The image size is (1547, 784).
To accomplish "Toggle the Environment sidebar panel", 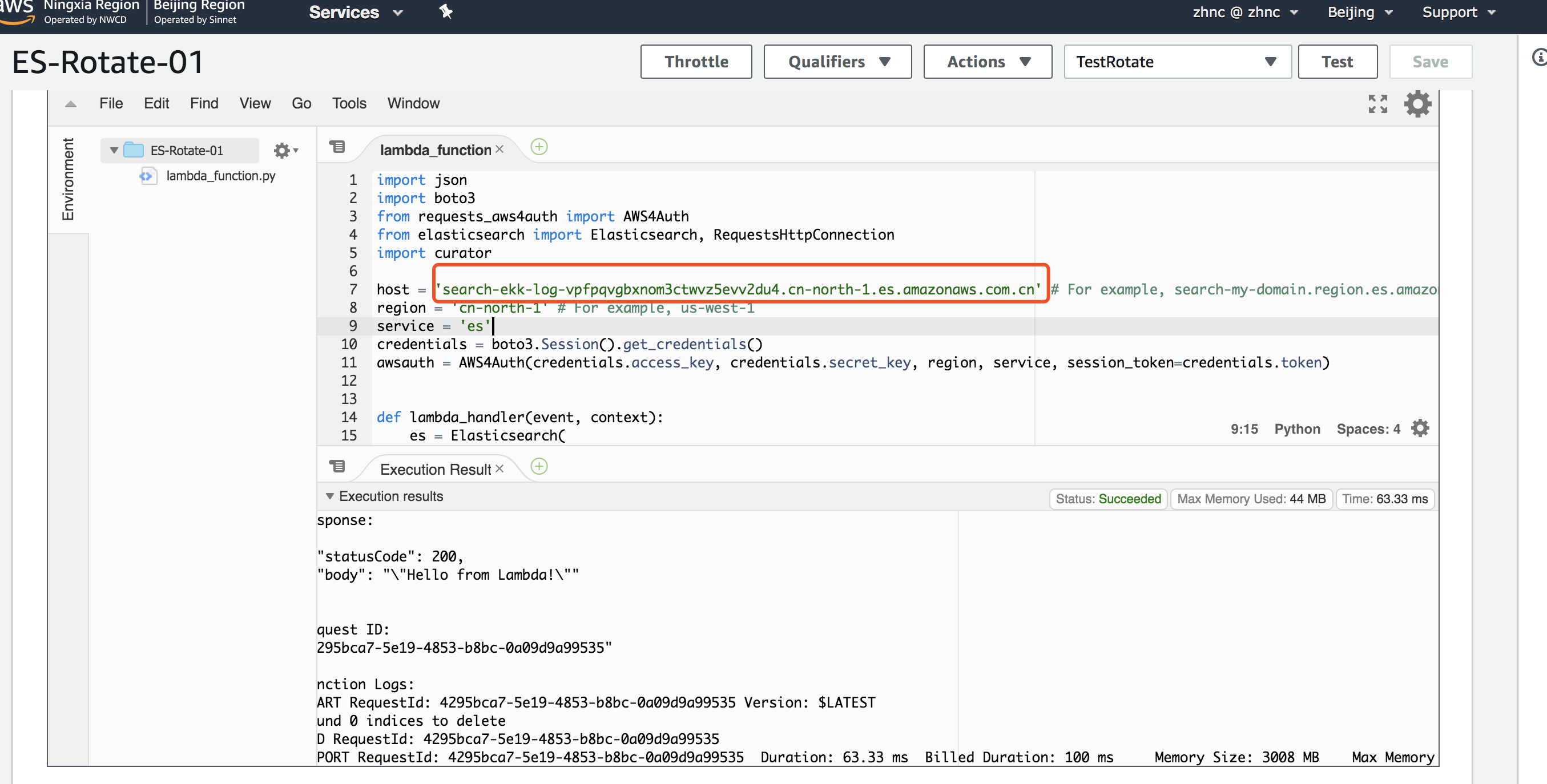I will click(x=68, y=179).
